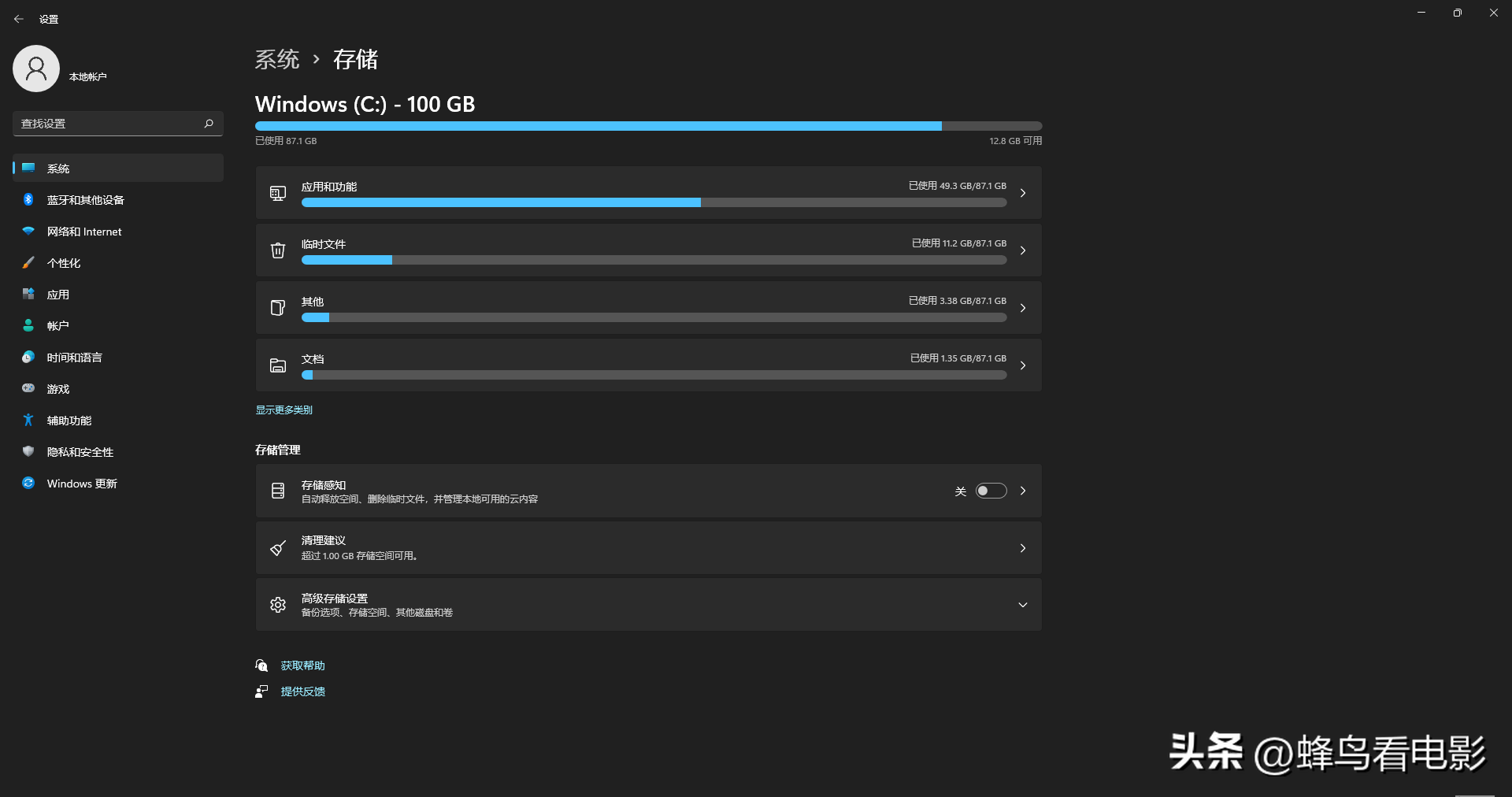The height and width of the screenshot is (797, 1512).
Task: Open 文档 via its right chevron
Action: pyautogui.click(x=1023, y=365)
